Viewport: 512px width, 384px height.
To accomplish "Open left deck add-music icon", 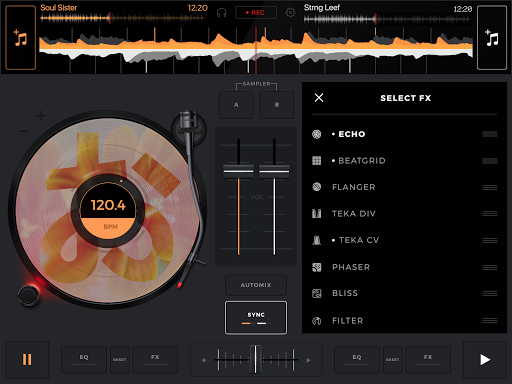I will pos(20,37).
